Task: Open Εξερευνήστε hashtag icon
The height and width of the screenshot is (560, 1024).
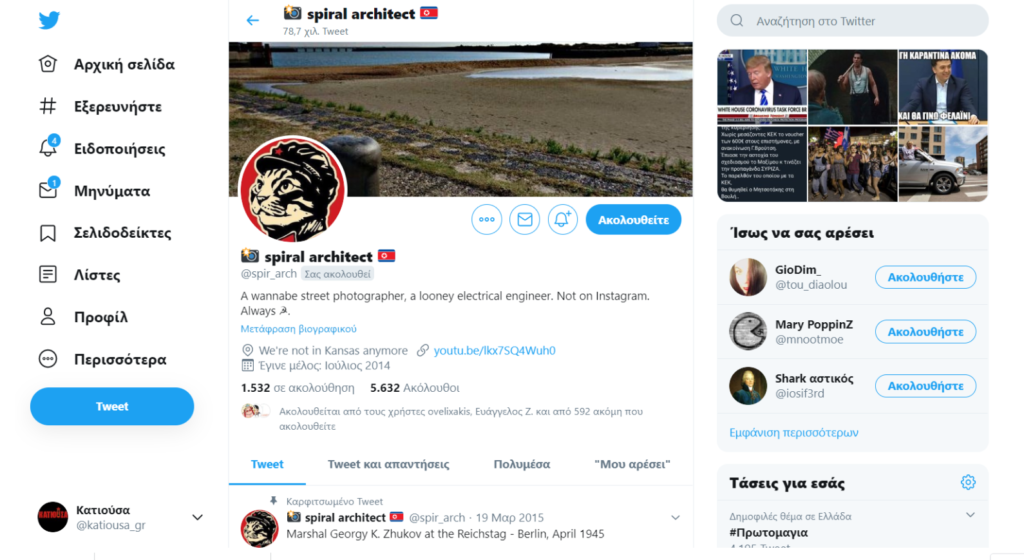Action: (x=48, y=106)
